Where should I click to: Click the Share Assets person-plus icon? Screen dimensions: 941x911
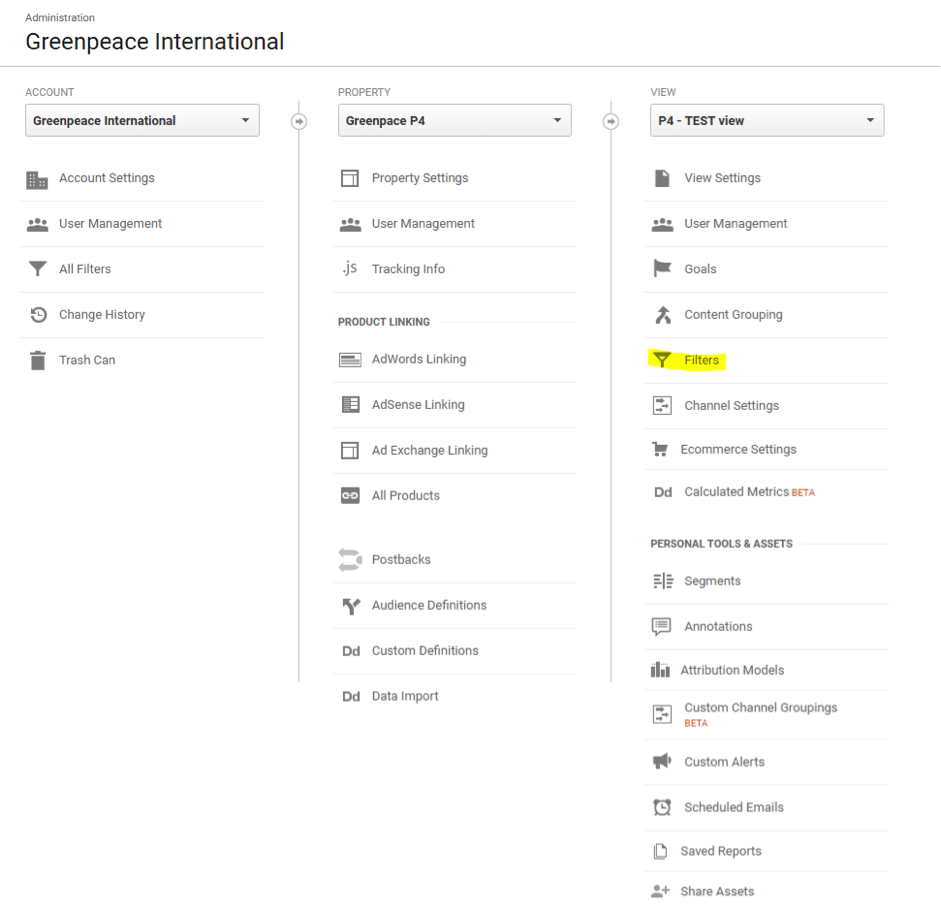[660, 891]
